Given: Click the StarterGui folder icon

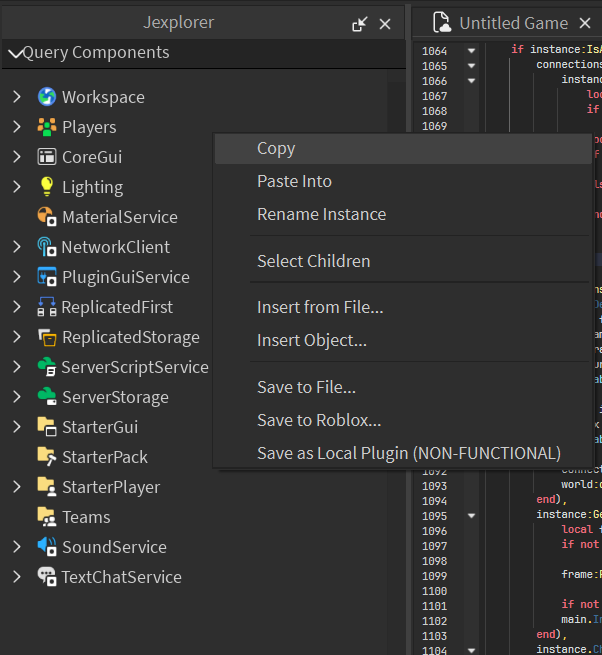Looking at the screenshot, I should point(47,427).
